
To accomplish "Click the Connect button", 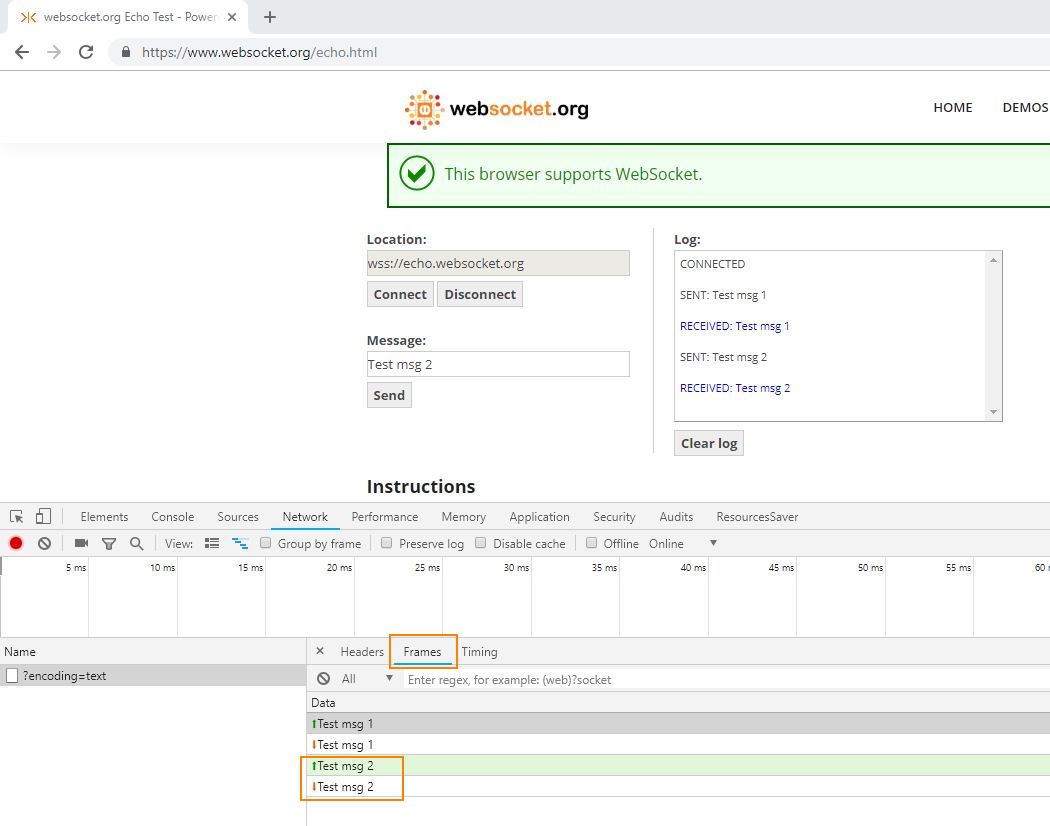I will tap(400, 294).
